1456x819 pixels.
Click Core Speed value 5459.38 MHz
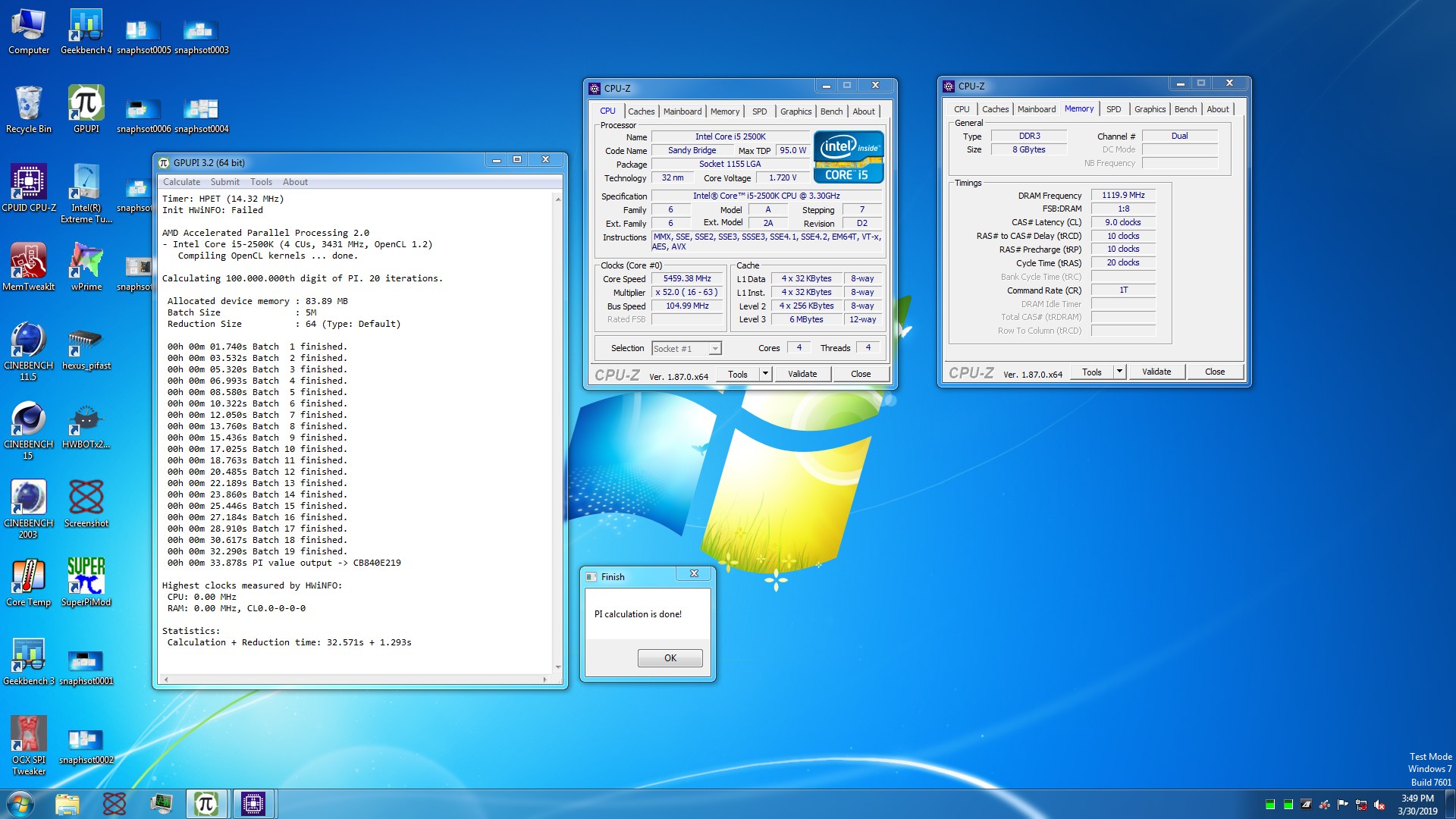687,278
